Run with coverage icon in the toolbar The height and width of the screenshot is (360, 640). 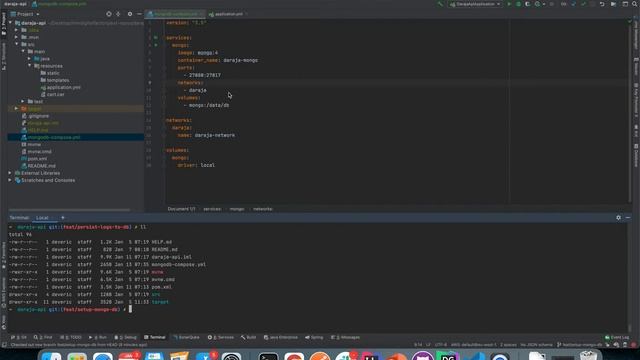pos(528,4)
